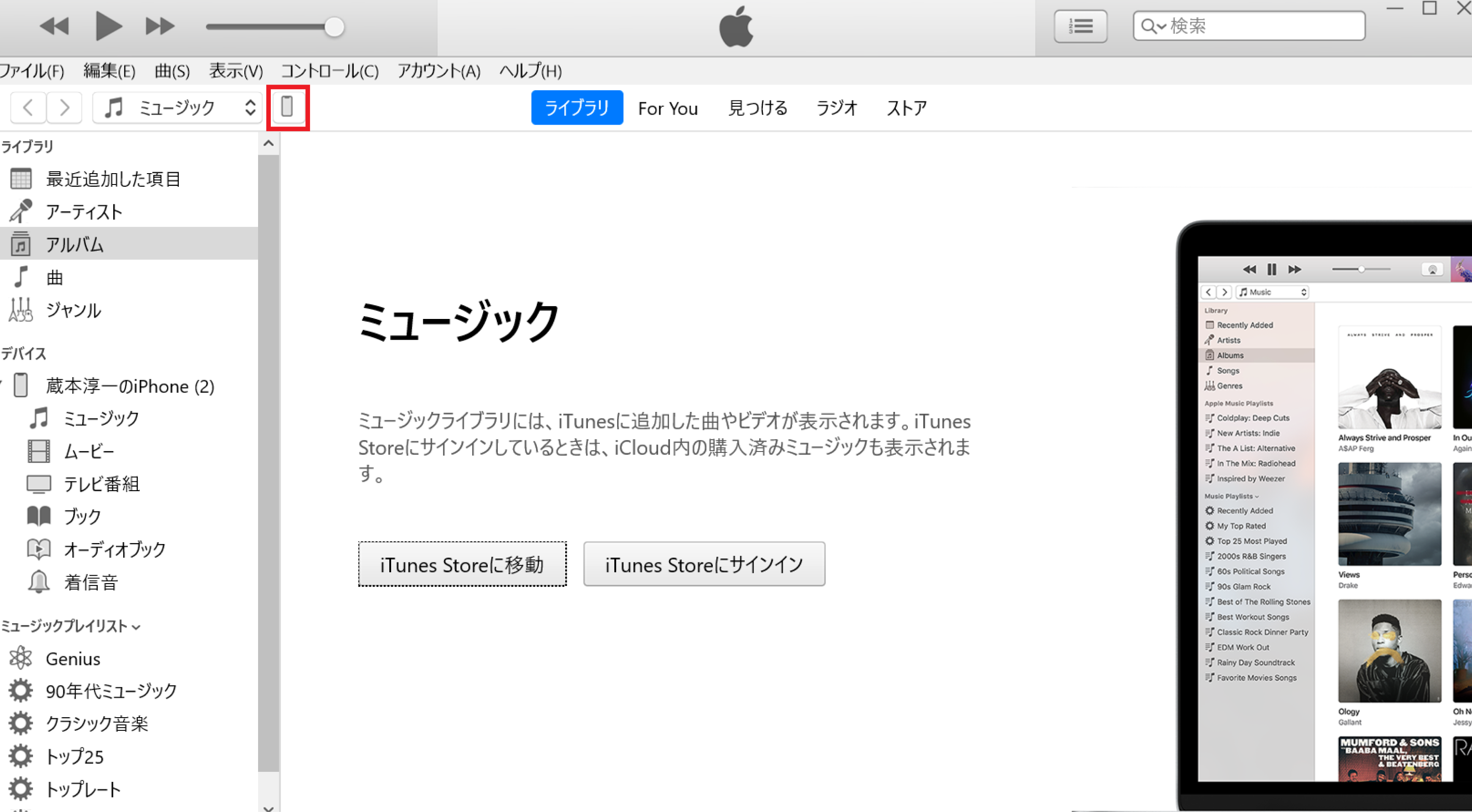Open the 編集(E) menu
This screenshot has width=1472, height=812.
pos(109,71)
